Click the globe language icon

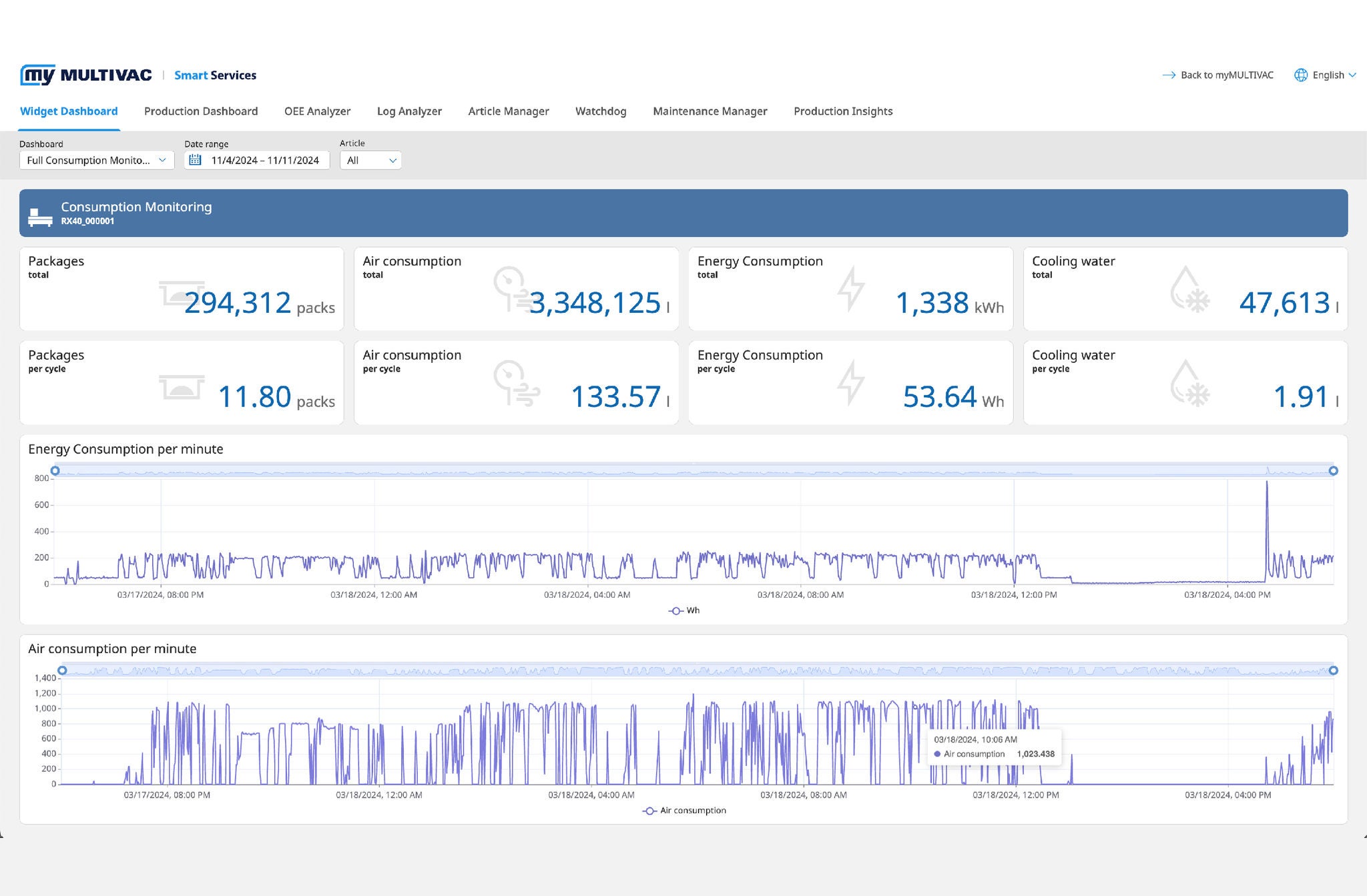point(1300,75)
